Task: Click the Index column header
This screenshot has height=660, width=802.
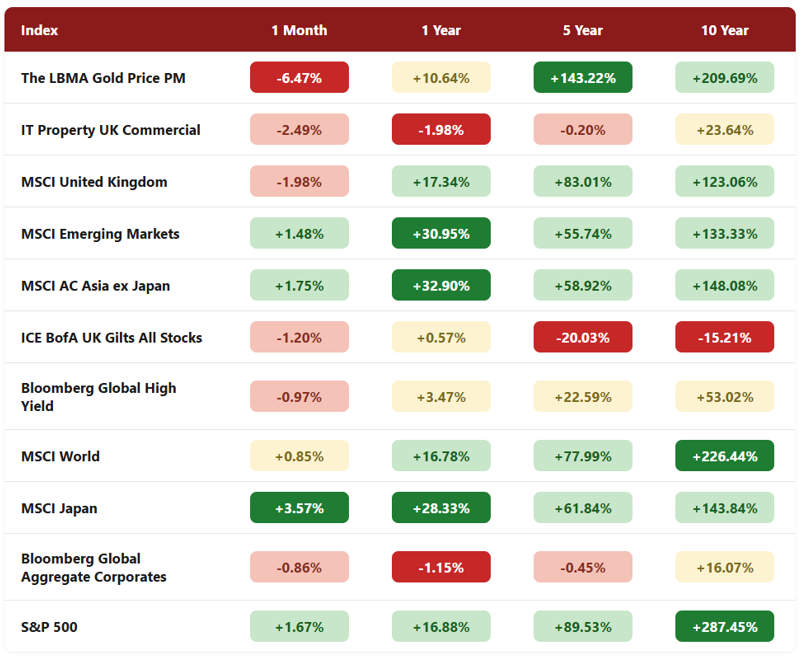Action: pyautogui.click(x=39, y=30)
